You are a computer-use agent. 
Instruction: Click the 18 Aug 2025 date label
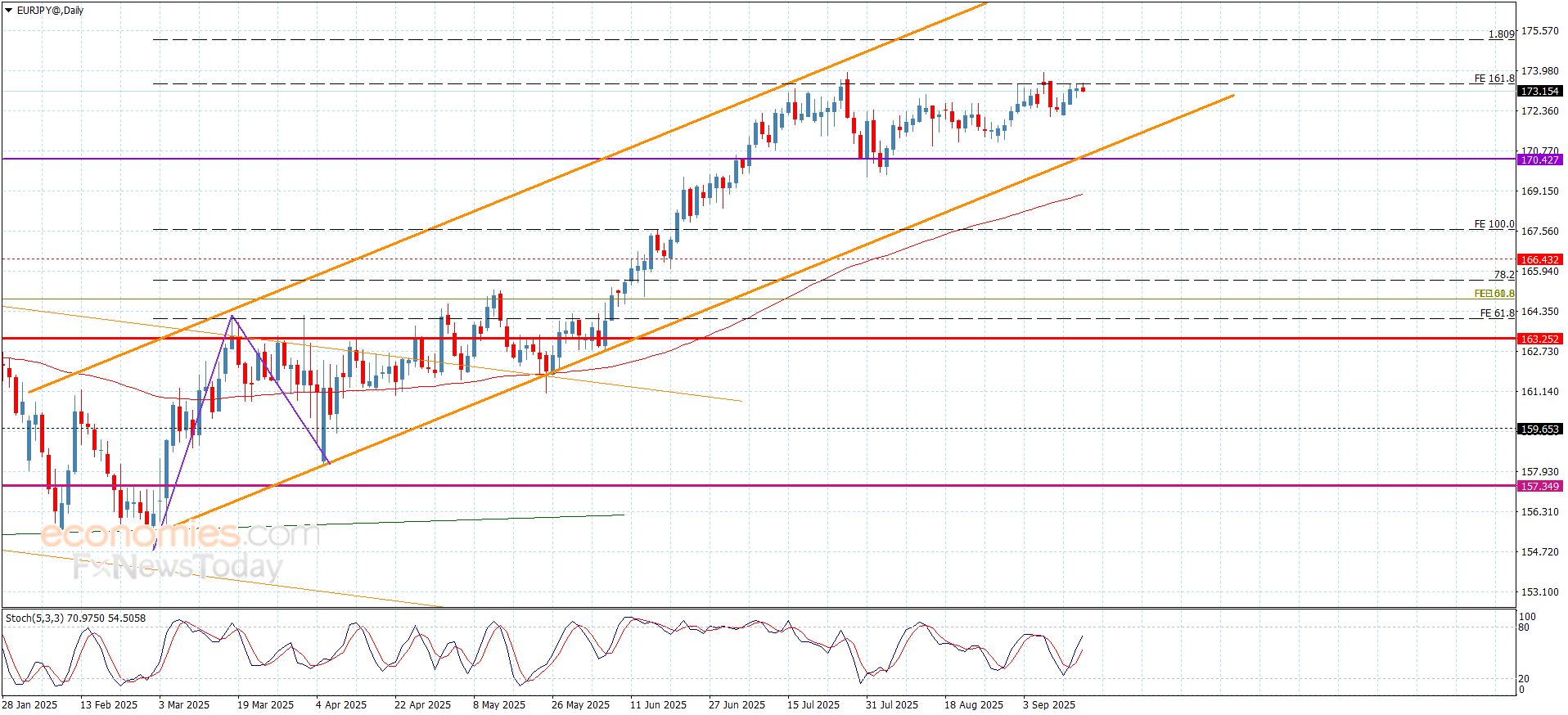point(973,705)
